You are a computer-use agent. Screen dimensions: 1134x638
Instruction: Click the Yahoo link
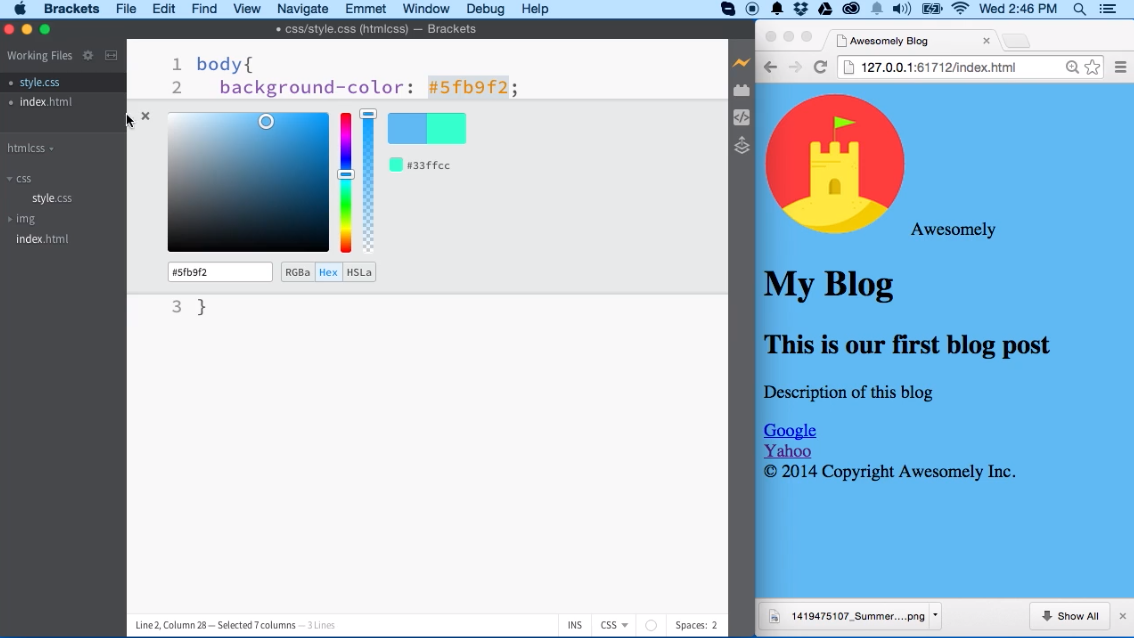[787, 450]
